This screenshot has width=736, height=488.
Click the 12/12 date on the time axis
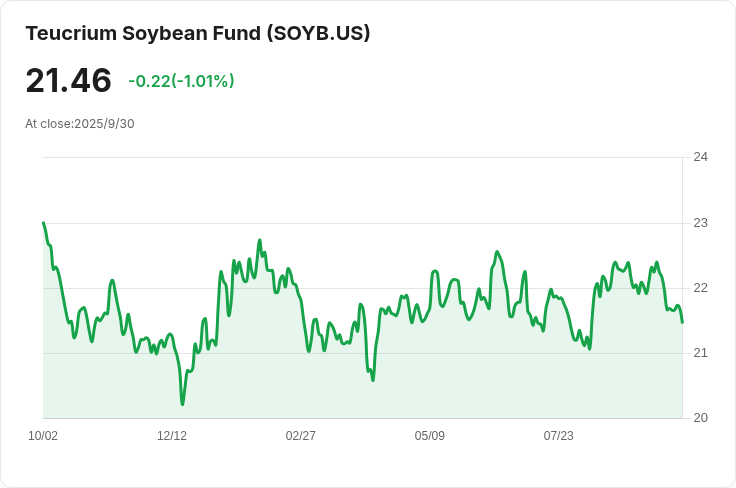[x=172, y=436]
